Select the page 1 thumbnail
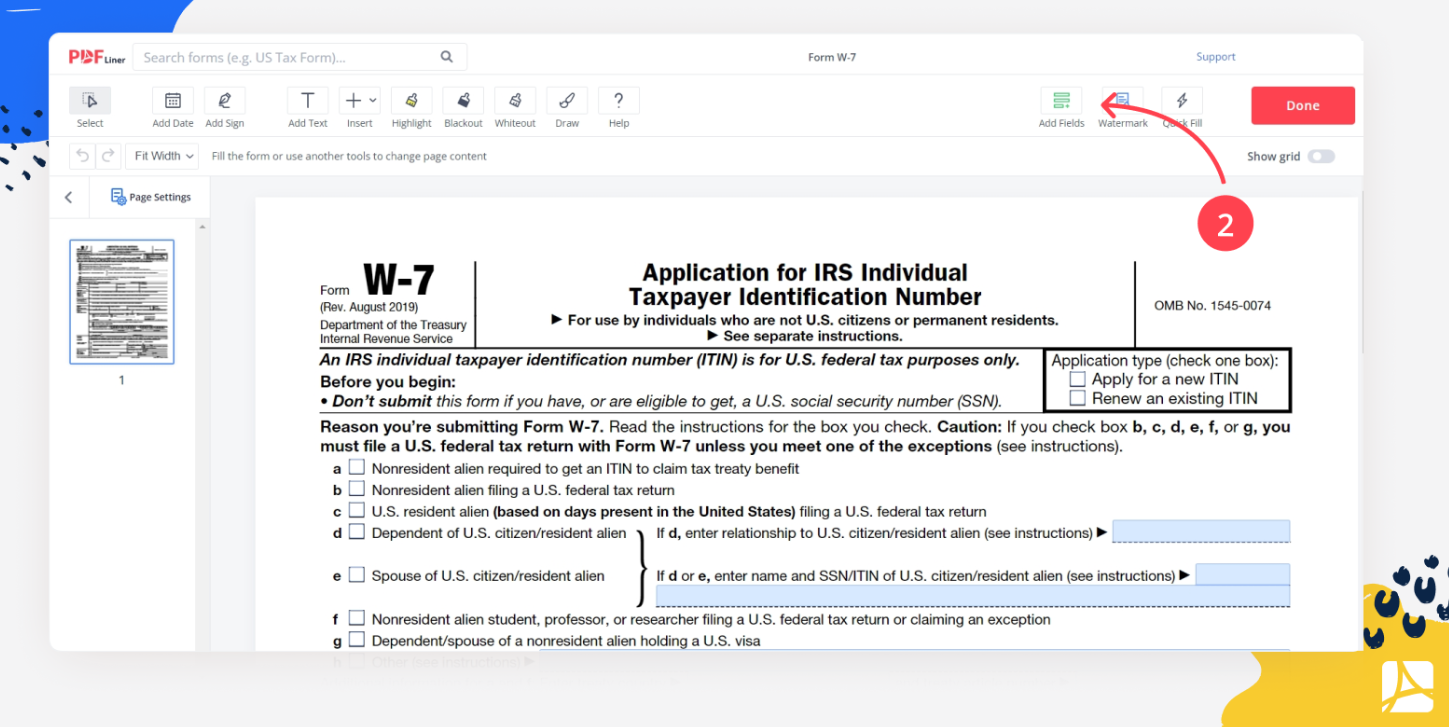Screen dimensions: 1449x727 click(122, 302)
